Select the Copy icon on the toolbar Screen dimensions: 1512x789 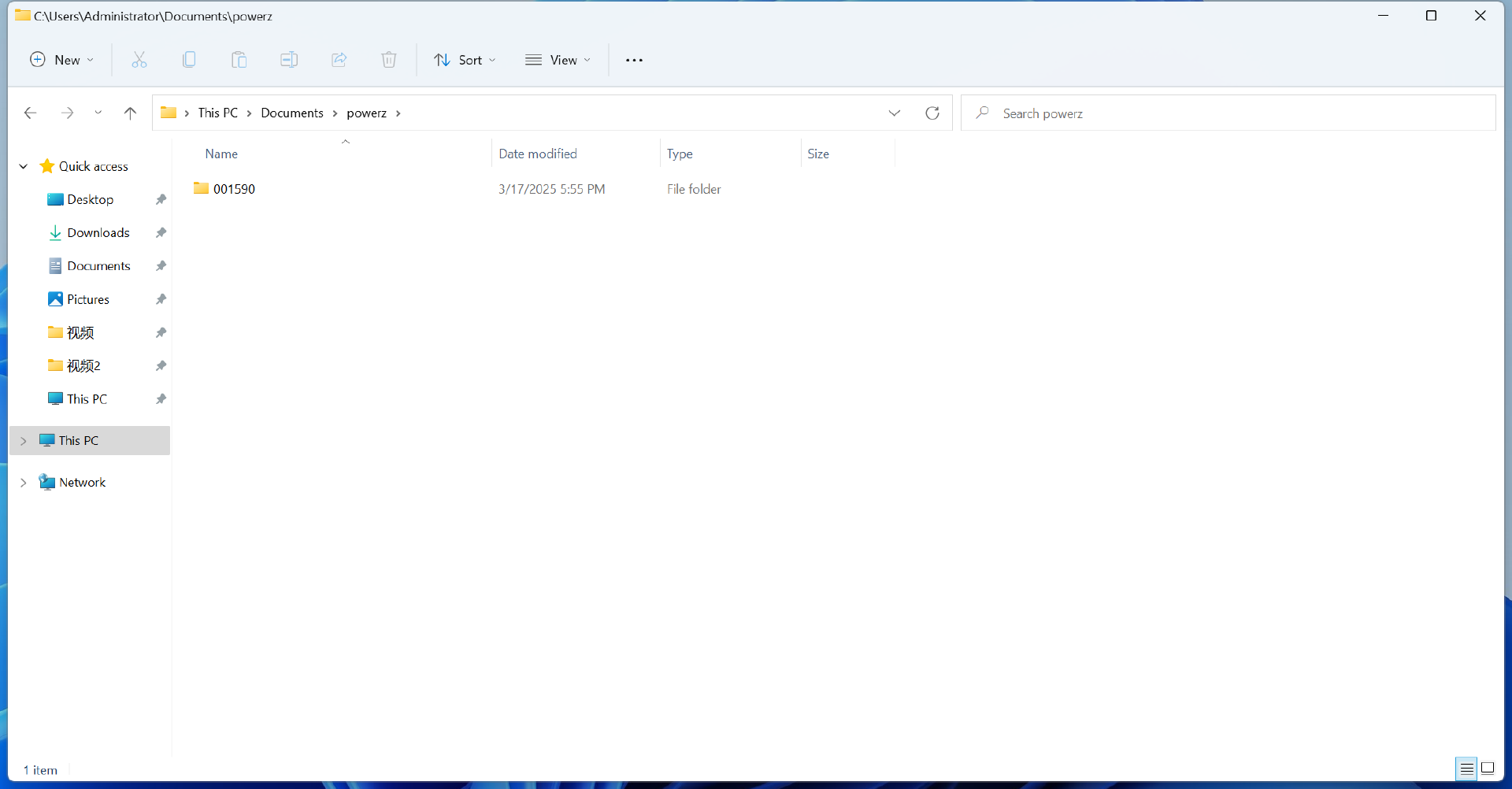coord(189,59)
